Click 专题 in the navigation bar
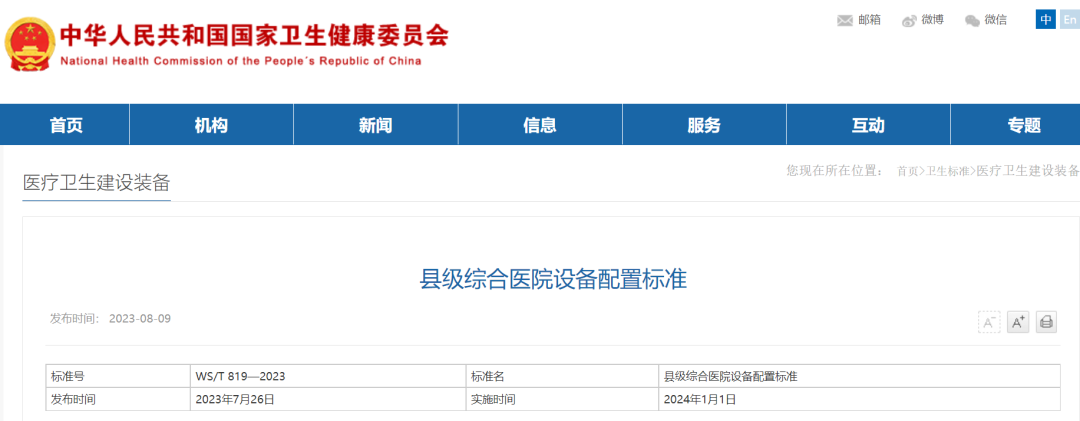 [x=1024, y=125]
